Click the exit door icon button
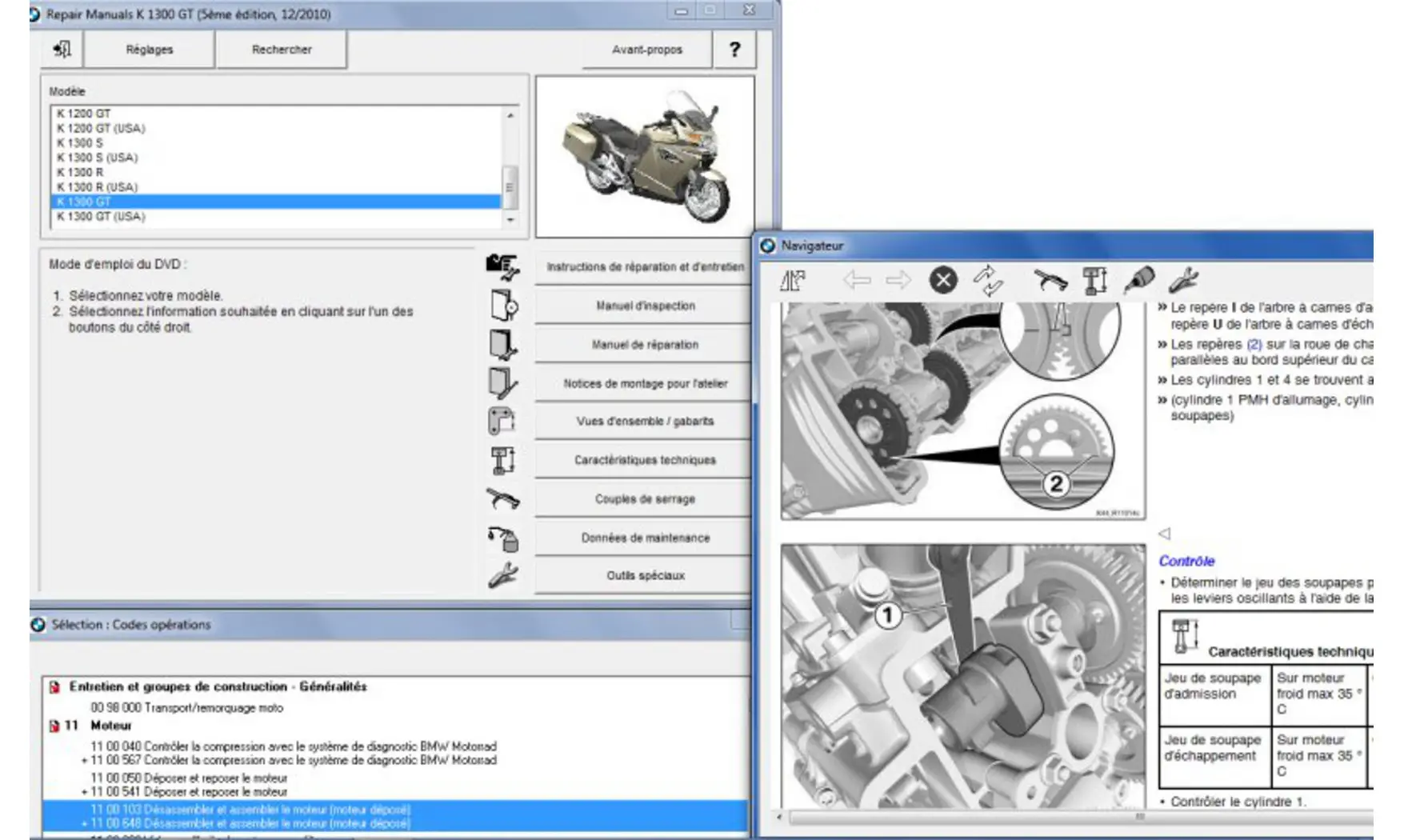This screenshot has height=840, width=1404. point(62,50)
